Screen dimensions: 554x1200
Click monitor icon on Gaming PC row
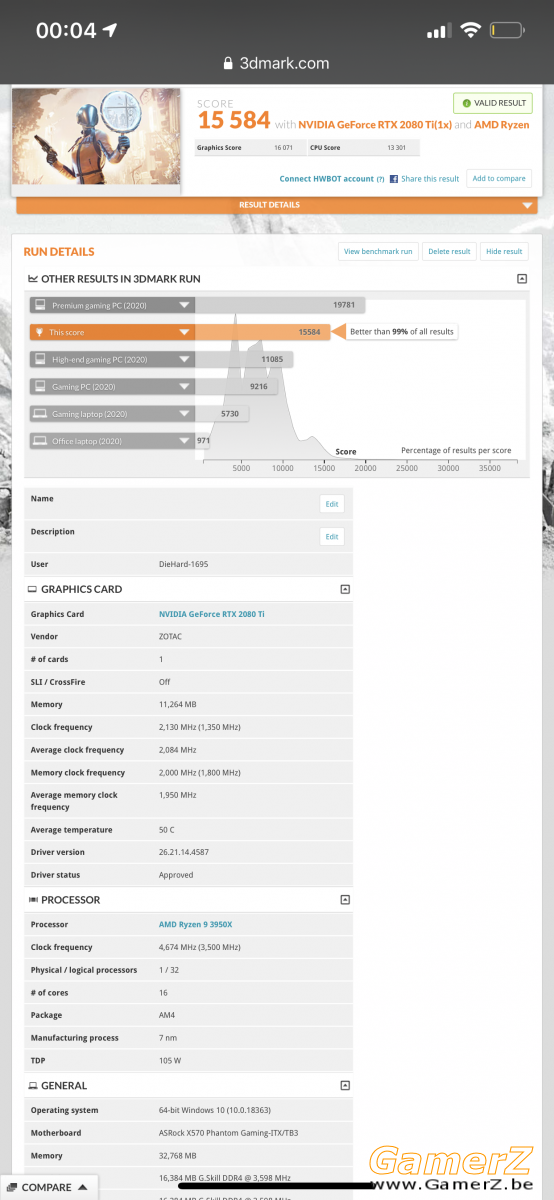click(40, 386)
